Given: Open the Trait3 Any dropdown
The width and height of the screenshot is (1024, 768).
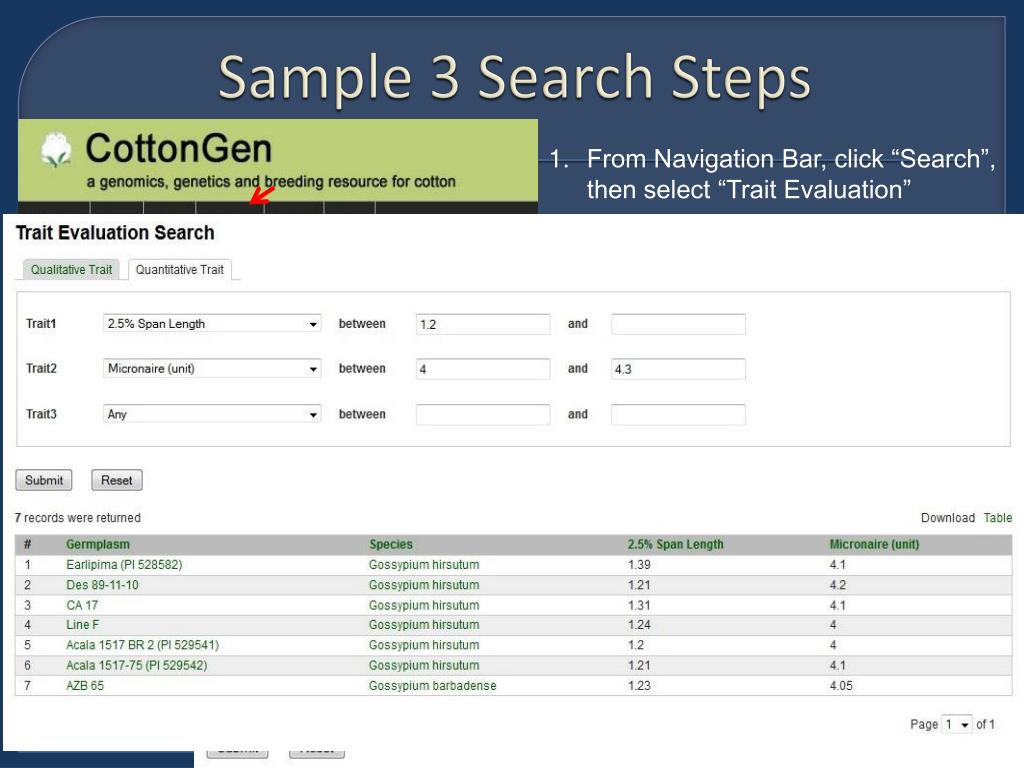Looking at the screenshot, I should (x=212, y=414).
